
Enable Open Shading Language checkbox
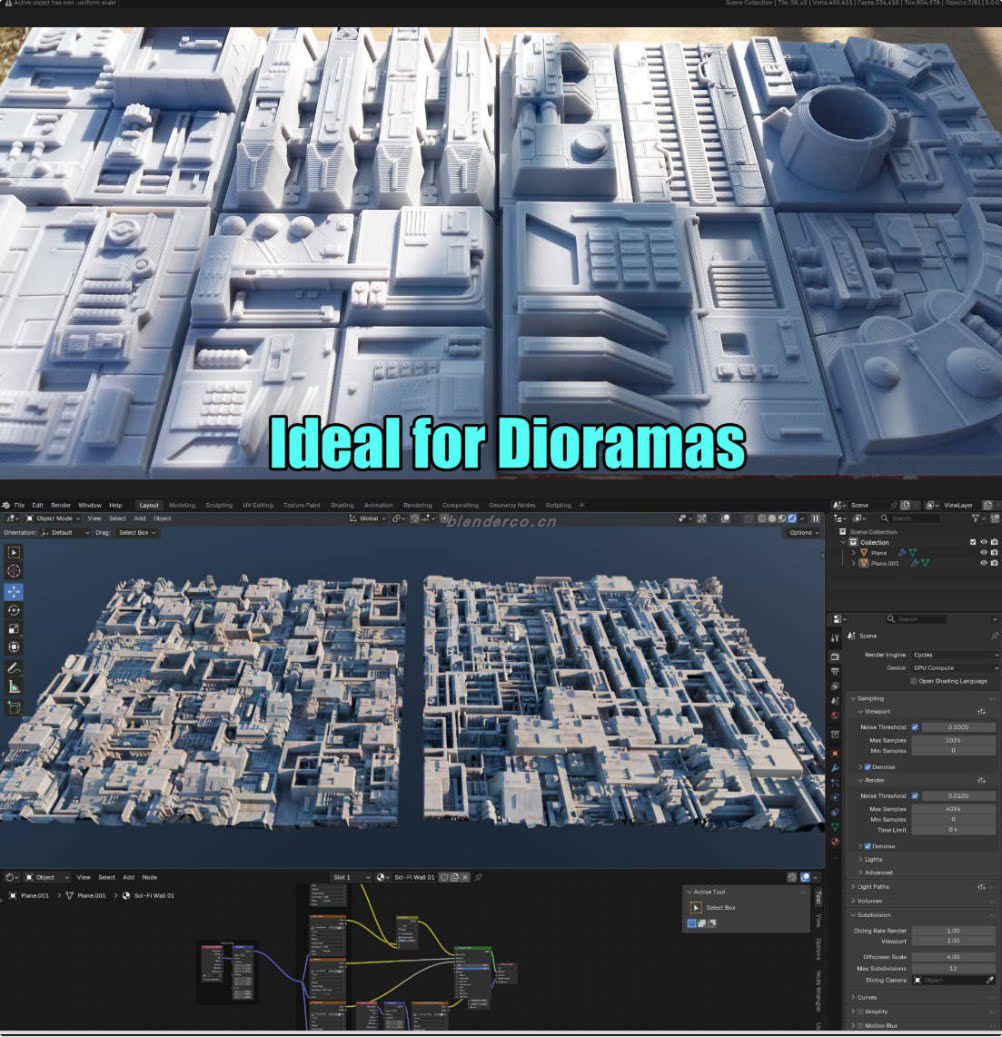tap(914, 681)
